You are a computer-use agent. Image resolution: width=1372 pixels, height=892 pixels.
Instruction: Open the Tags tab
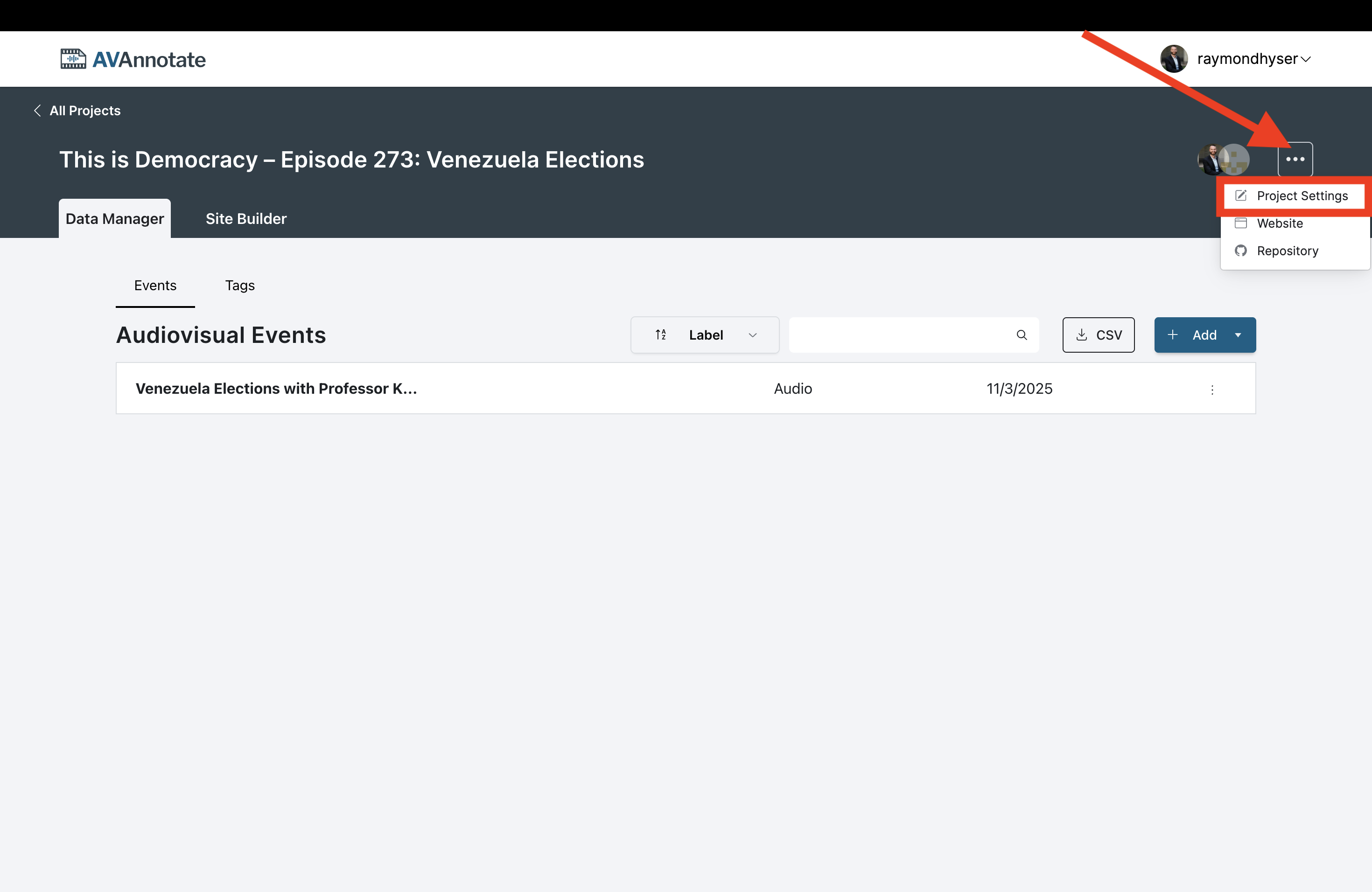coord(240,285)
